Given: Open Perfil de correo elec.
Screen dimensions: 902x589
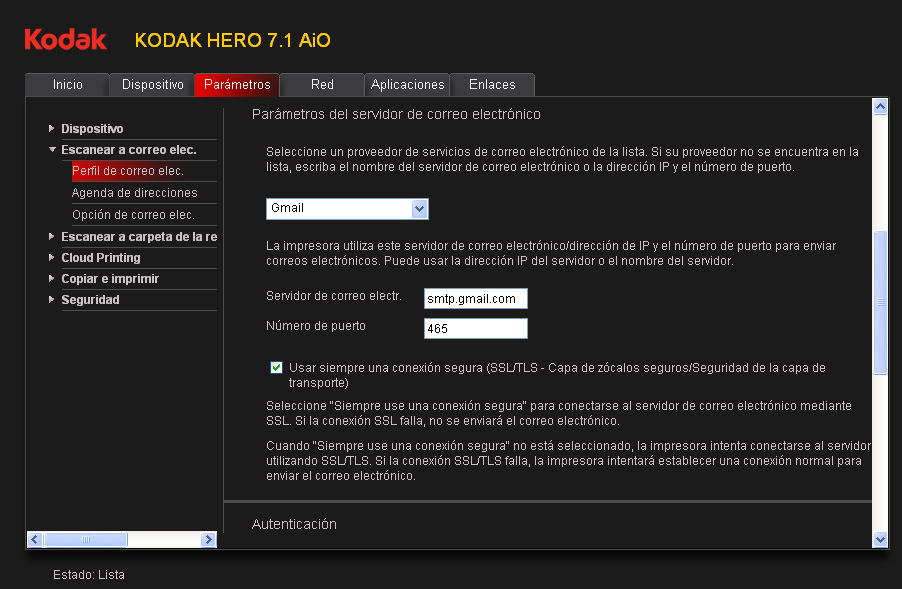Looking at the screenshot, I should 128,171.
